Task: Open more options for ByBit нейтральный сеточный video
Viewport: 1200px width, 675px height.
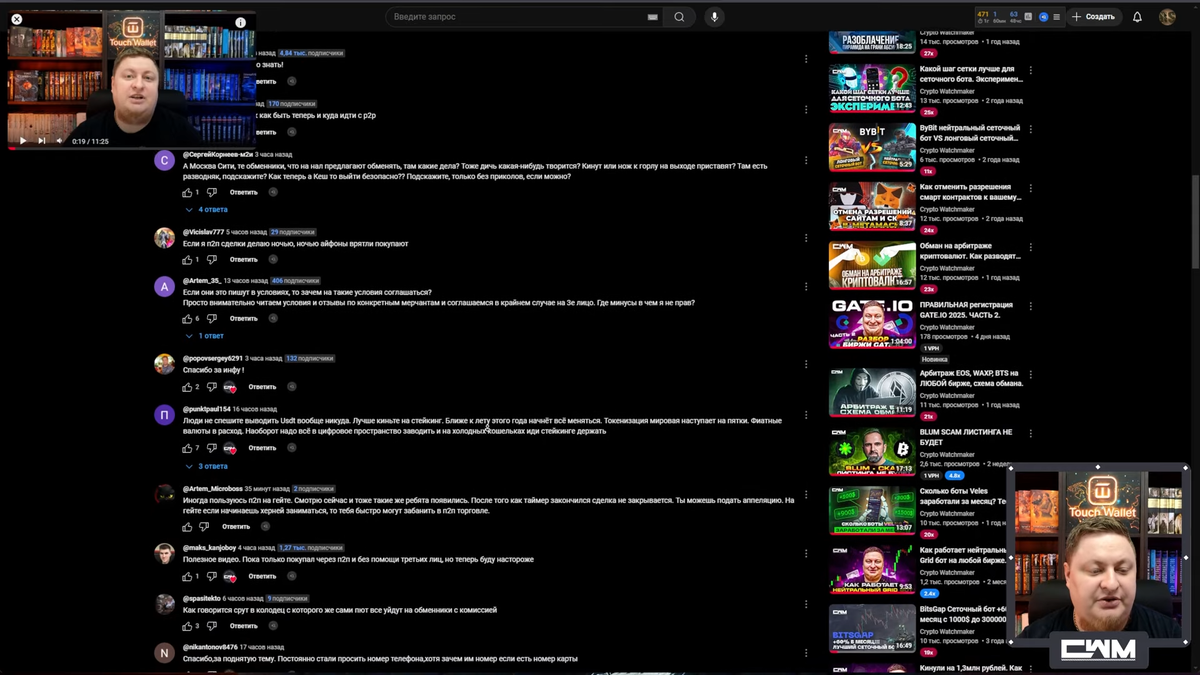Action: pos(1031,130)
